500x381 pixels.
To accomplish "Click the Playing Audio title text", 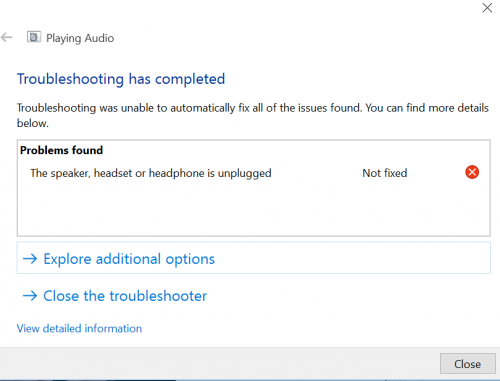I will click(80, 38).
